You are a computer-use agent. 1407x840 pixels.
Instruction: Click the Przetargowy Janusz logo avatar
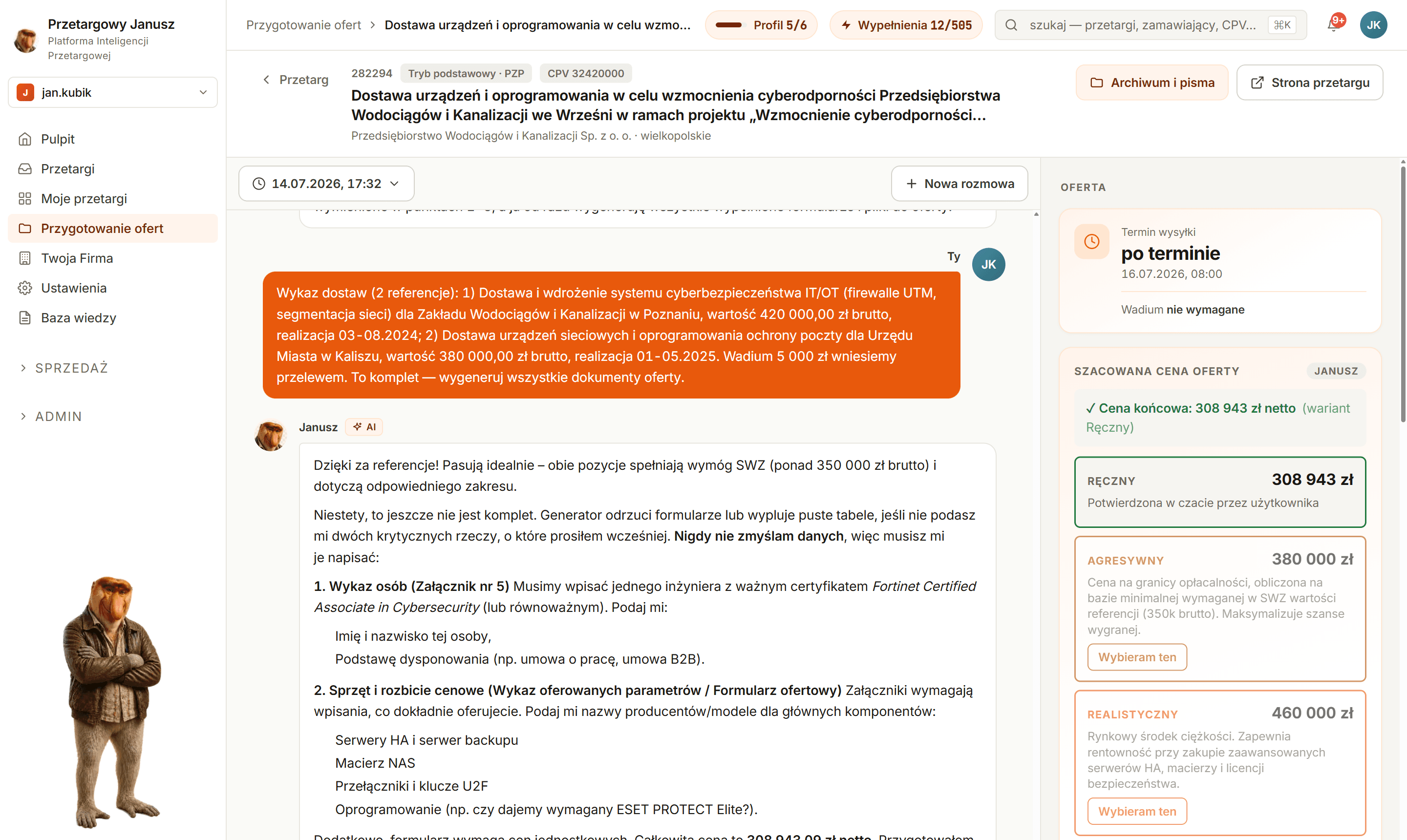(x=25, y=40)
